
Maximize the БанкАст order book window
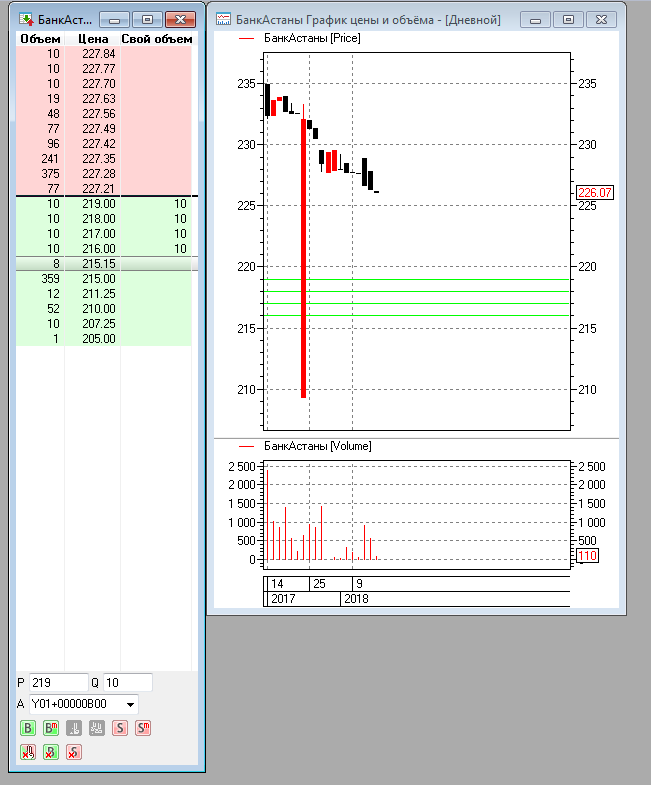147,20
